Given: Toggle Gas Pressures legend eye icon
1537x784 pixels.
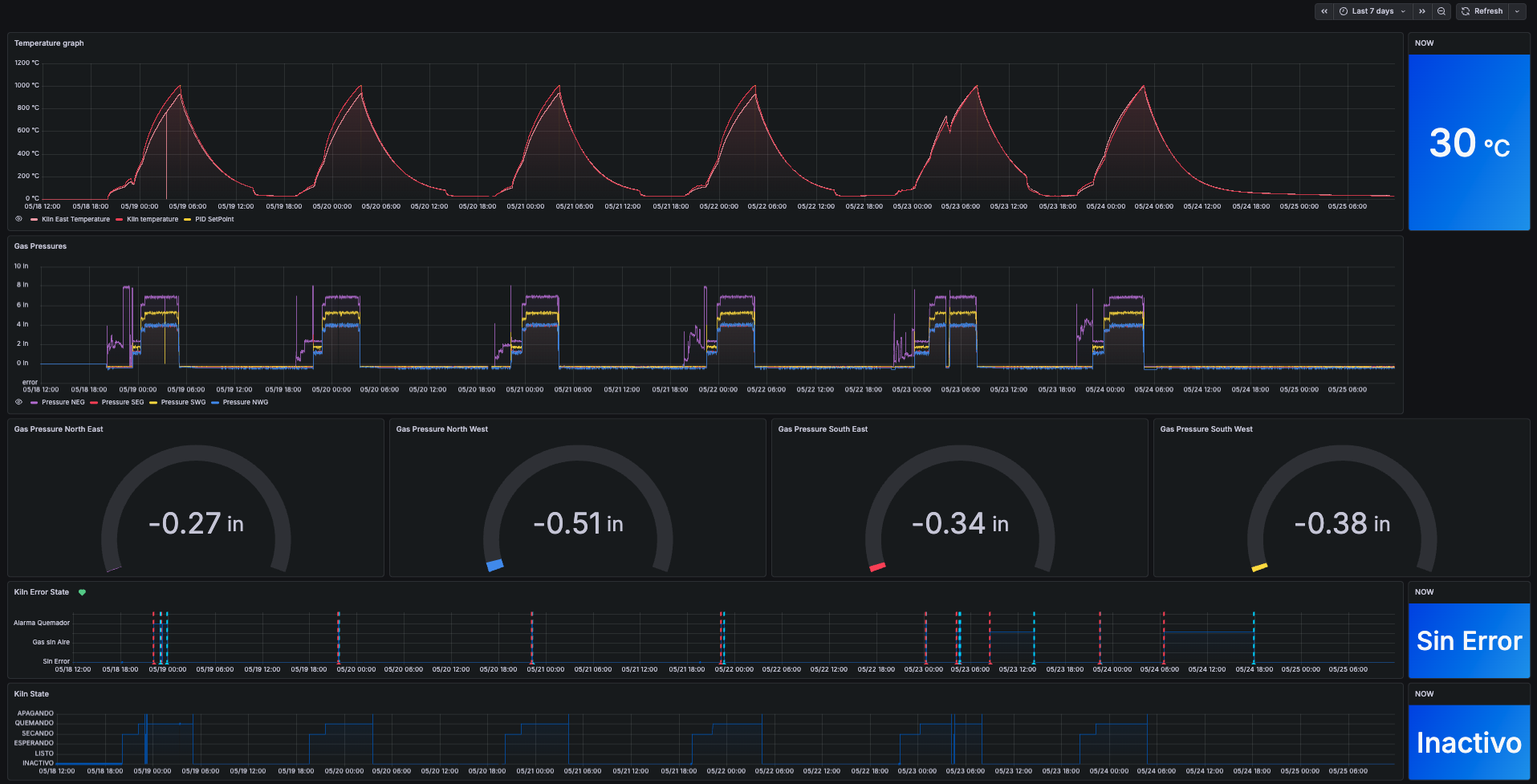Looking at the screenshot, I should (x=18, y=402).
